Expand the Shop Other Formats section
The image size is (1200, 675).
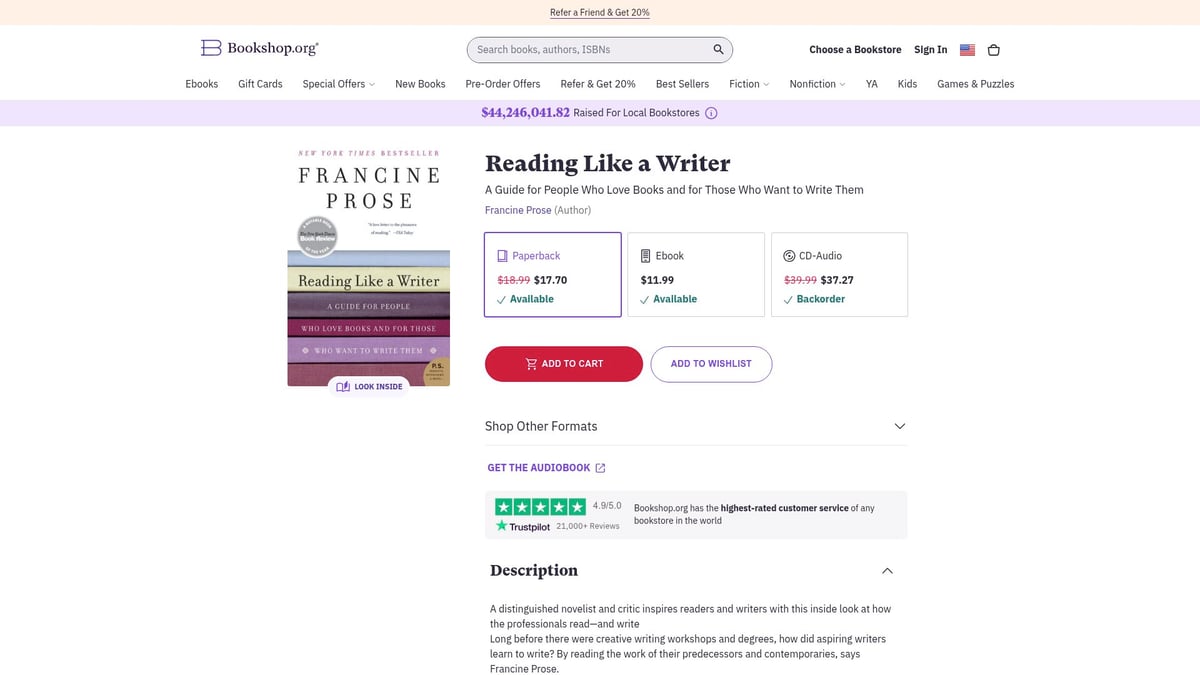[898, 425]
